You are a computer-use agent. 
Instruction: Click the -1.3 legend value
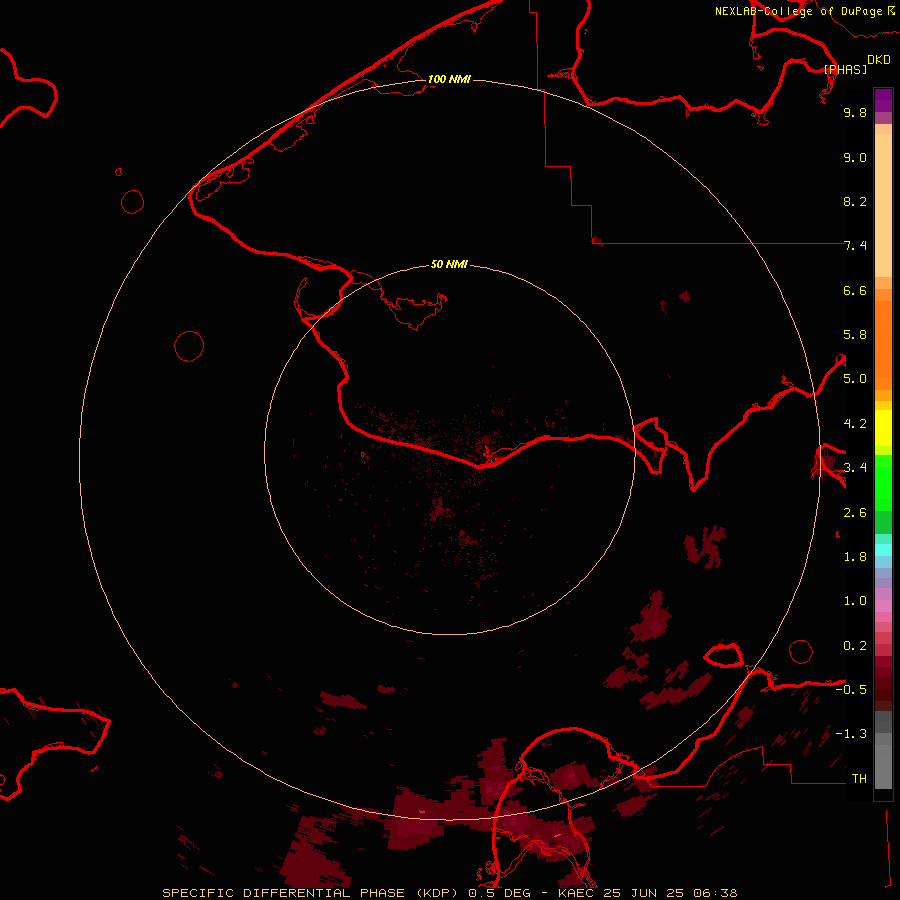(851, 734)
